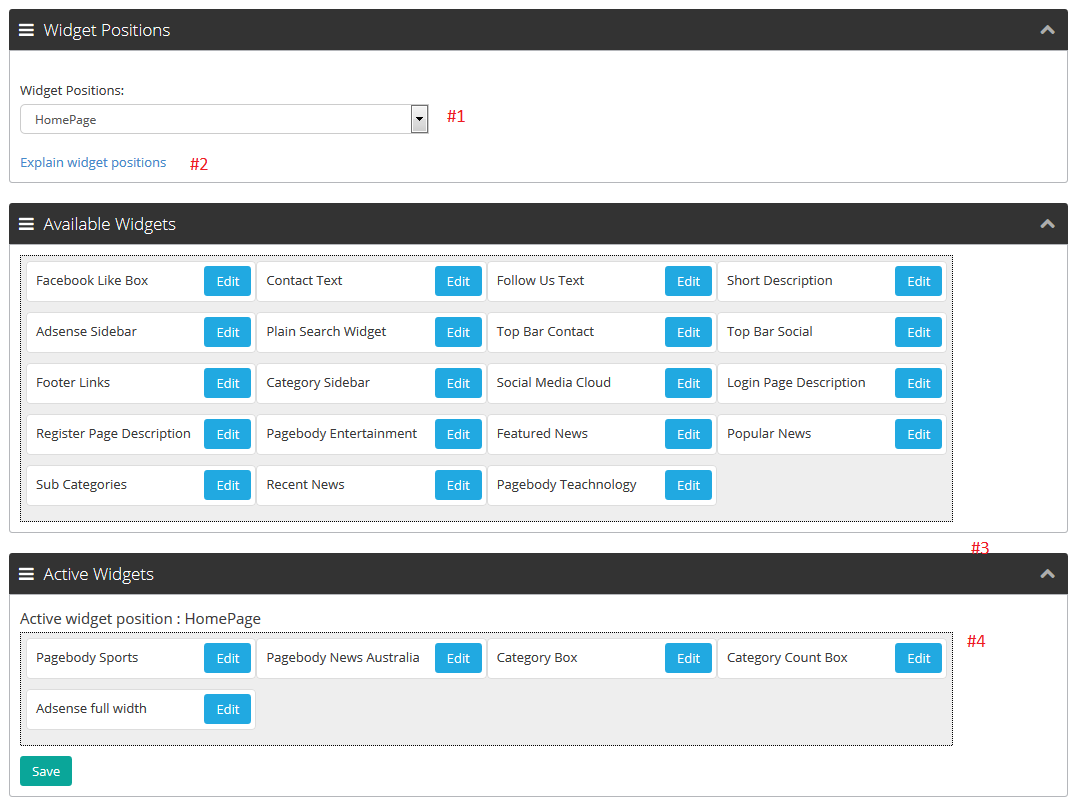Collapse the Widget Positions panel chevron

pyautogui.click(x=1047, y=30)
